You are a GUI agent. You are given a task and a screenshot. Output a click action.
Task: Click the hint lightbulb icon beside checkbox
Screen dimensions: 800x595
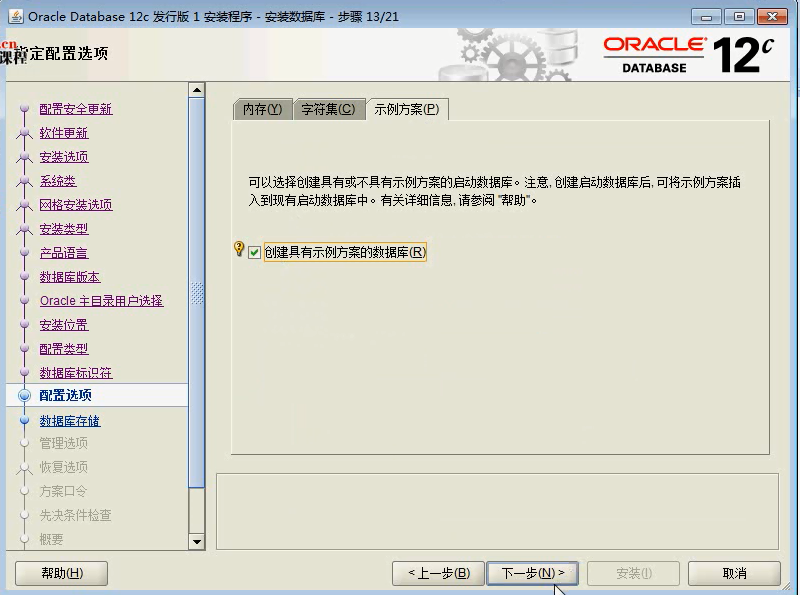[239, 249]
